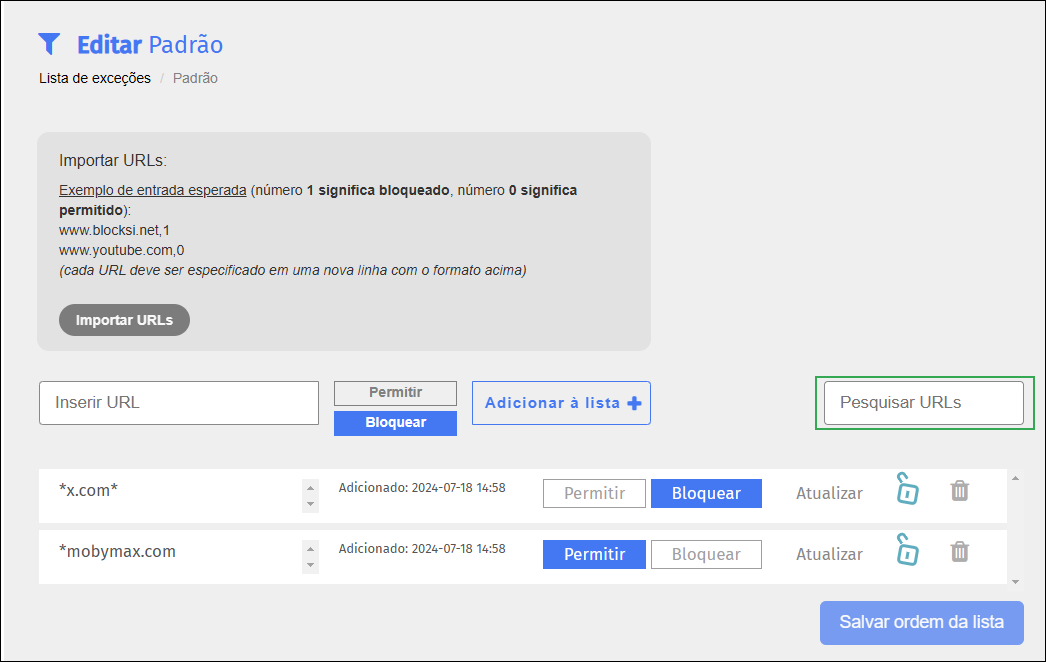Click the list scrollbar up arrow

(1015, 478)
